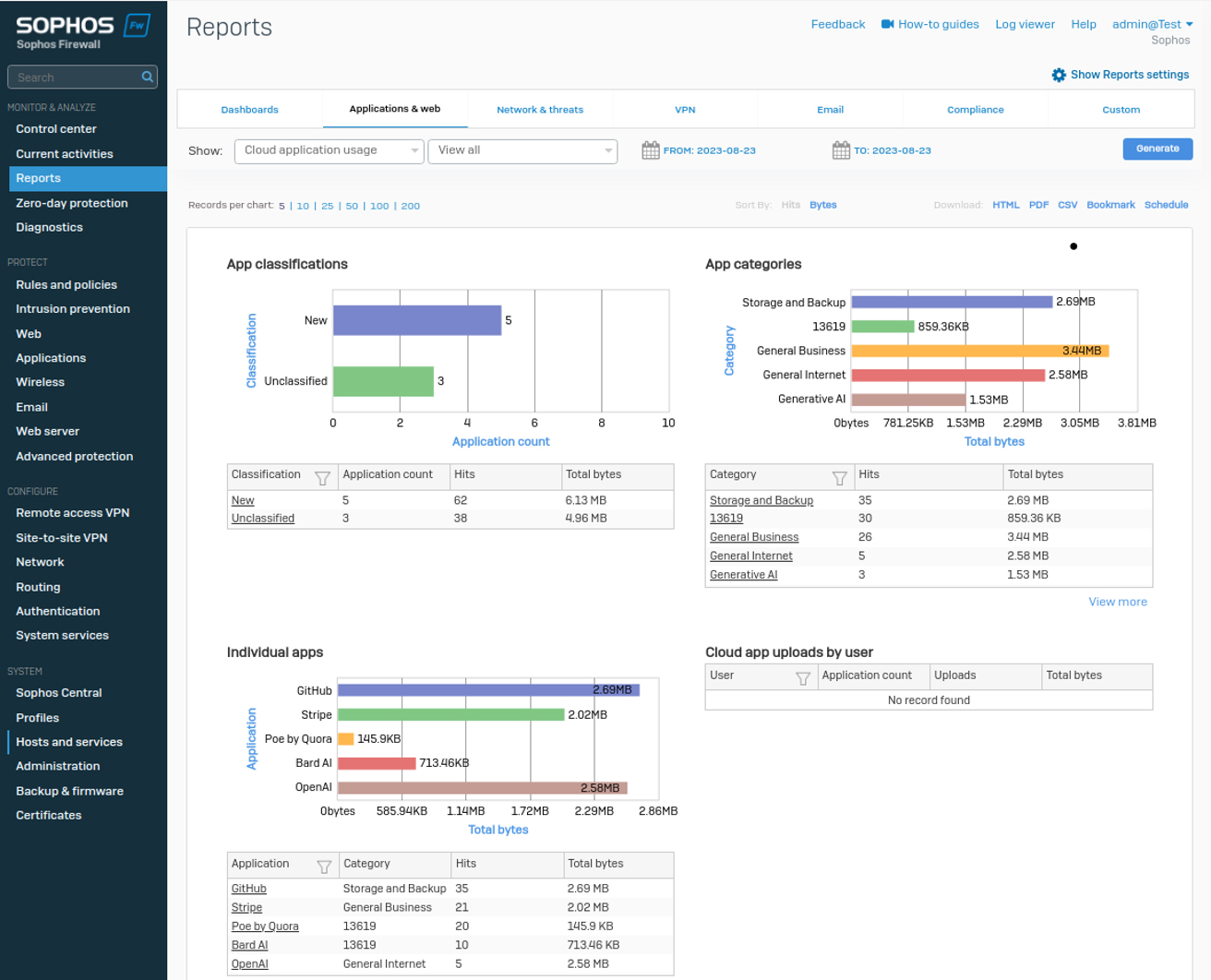The width and height of the screenshot is (1211, 980).
Task: Open the admin@Test account menu
Action: click(1152, 24)
